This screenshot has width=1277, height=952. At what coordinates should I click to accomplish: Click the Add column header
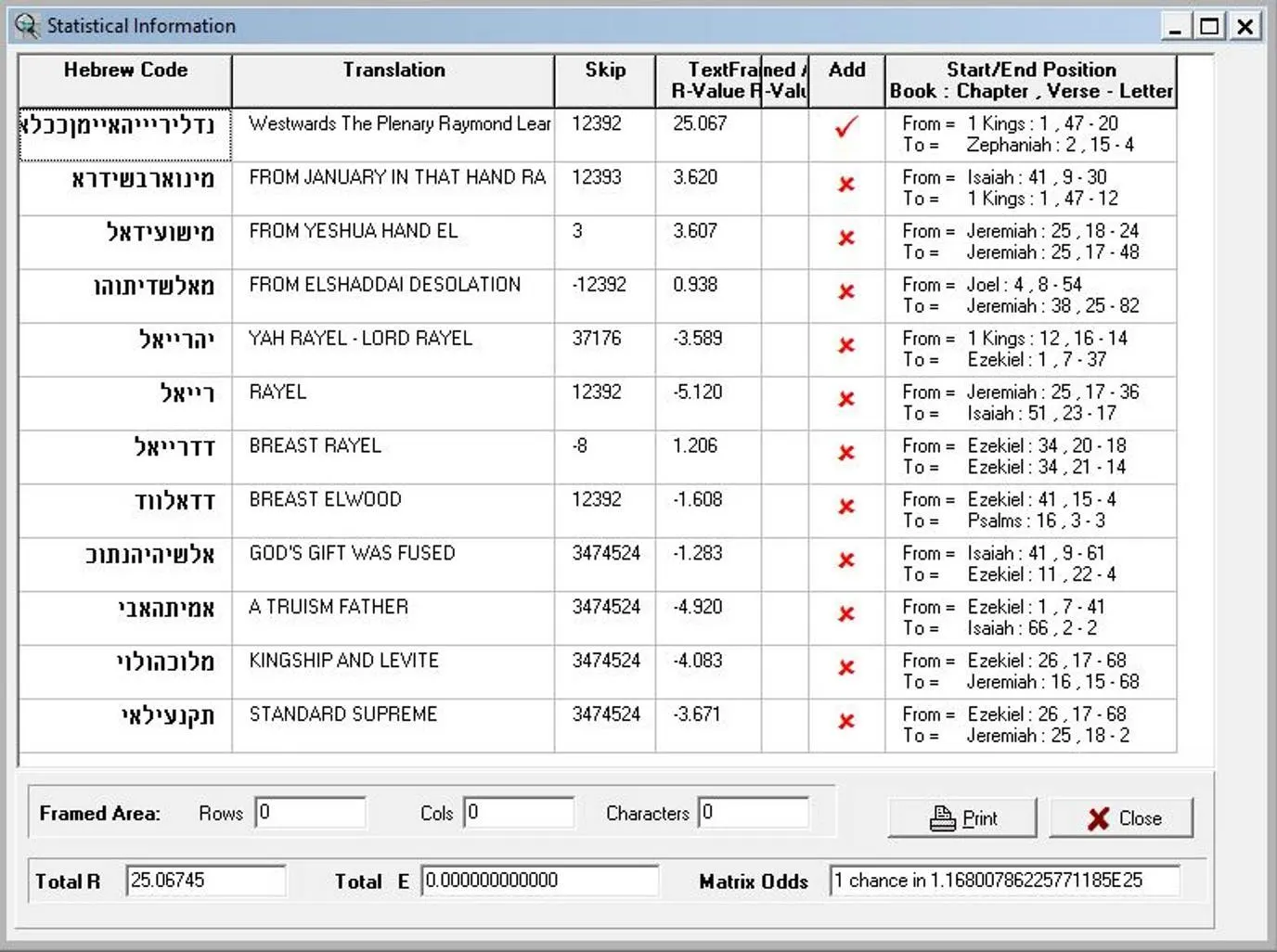tap(846, 81)
